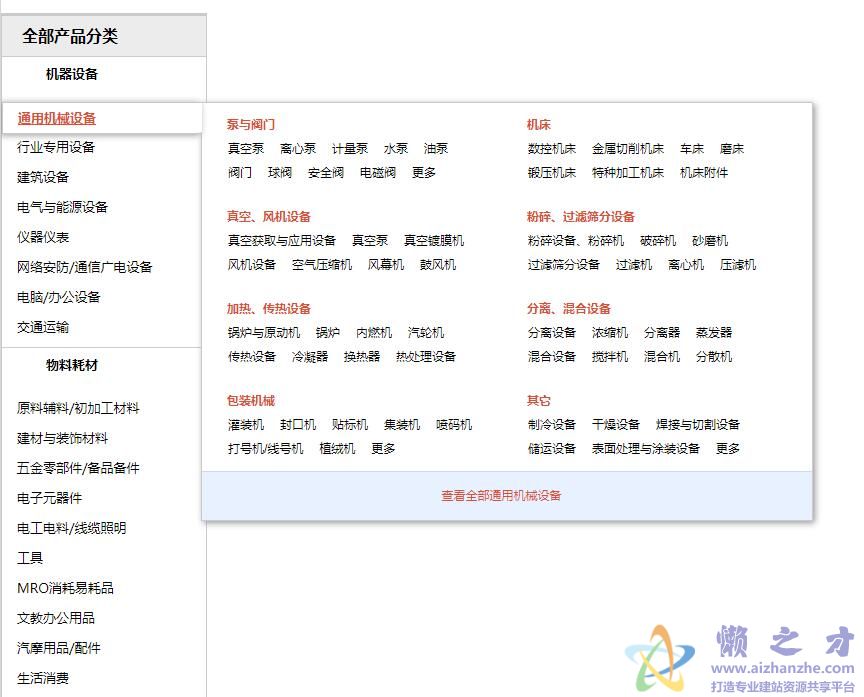Choose 电气与能源设备 in the sidebar

coord(62,207)
